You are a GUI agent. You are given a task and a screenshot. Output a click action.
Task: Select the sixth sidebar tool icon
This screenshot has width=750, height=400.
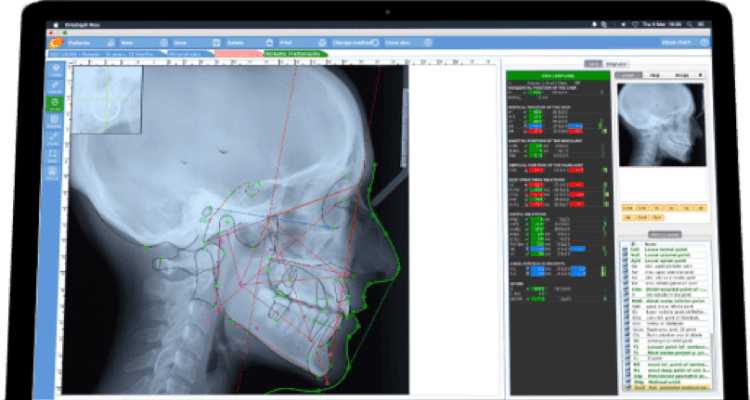54,156
